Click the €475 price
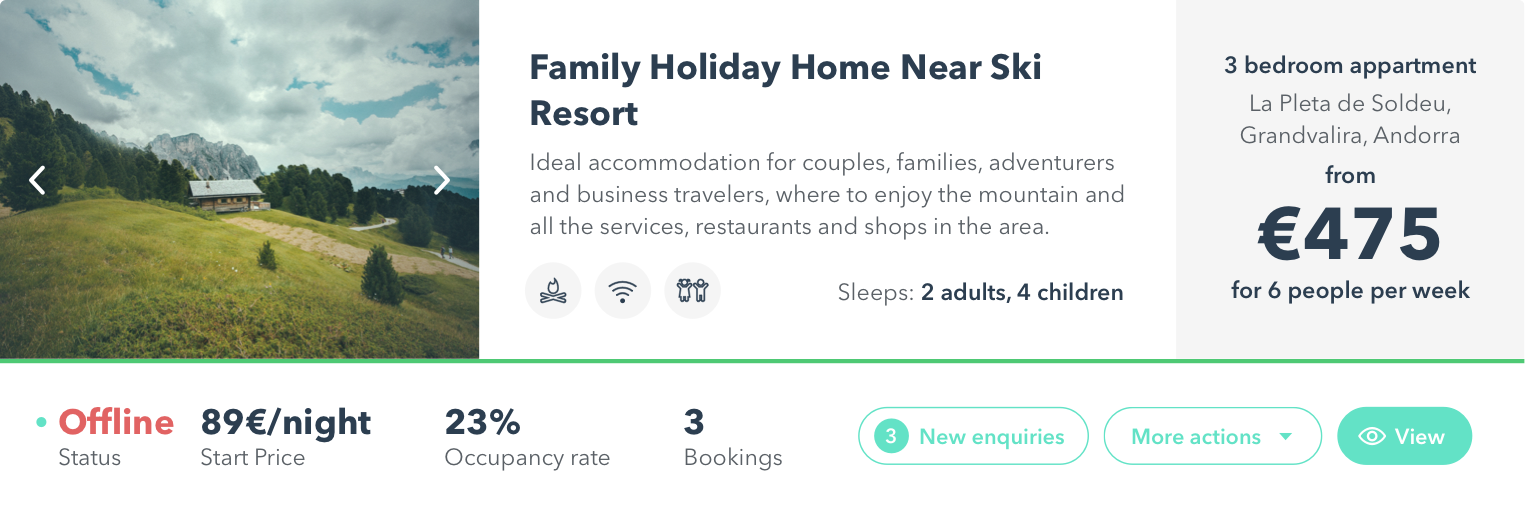 pos(1349,235)
